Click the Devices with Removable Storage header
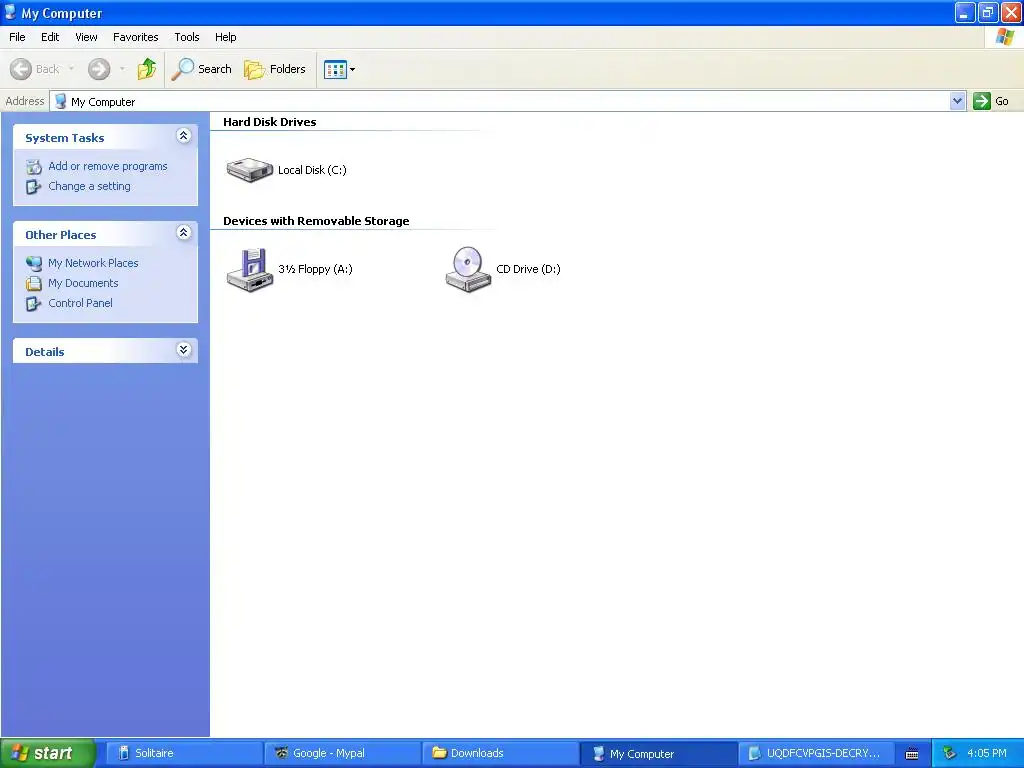Viewport: 1024px width, 768px height. pyautogui.click(x=316, y=221)
